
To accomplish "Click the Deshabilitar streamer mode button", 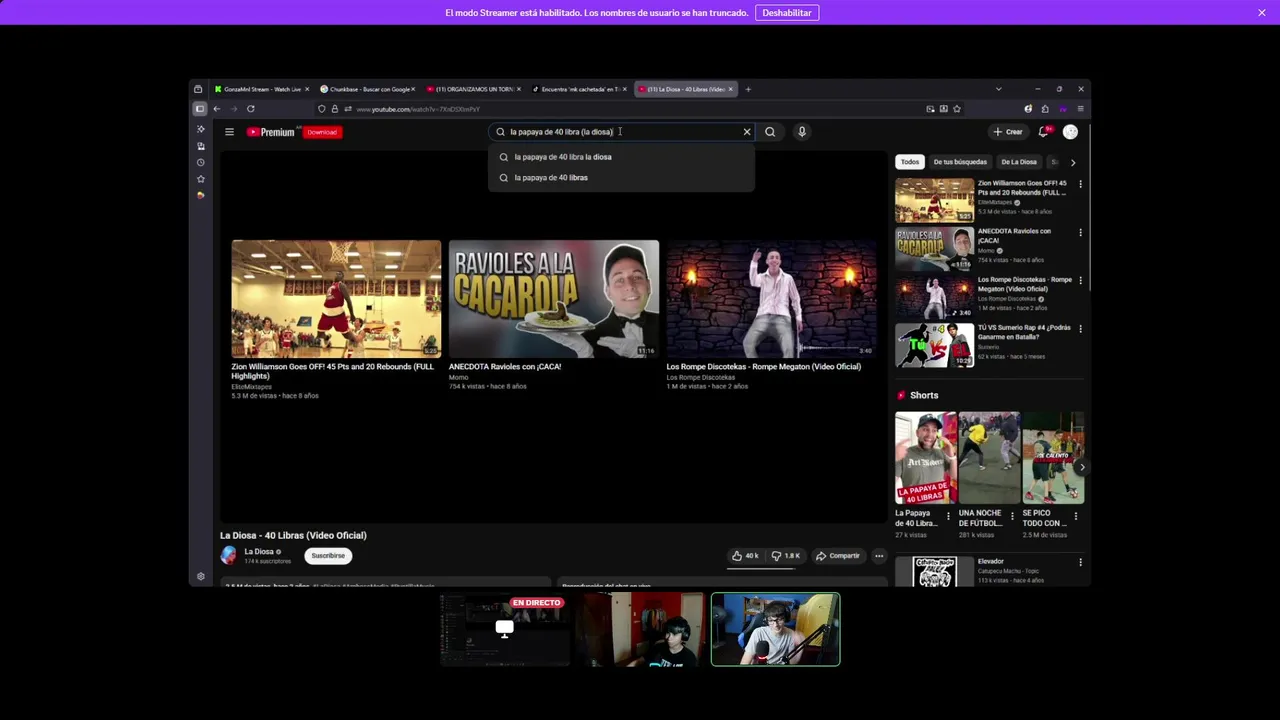I will point(787,13).
